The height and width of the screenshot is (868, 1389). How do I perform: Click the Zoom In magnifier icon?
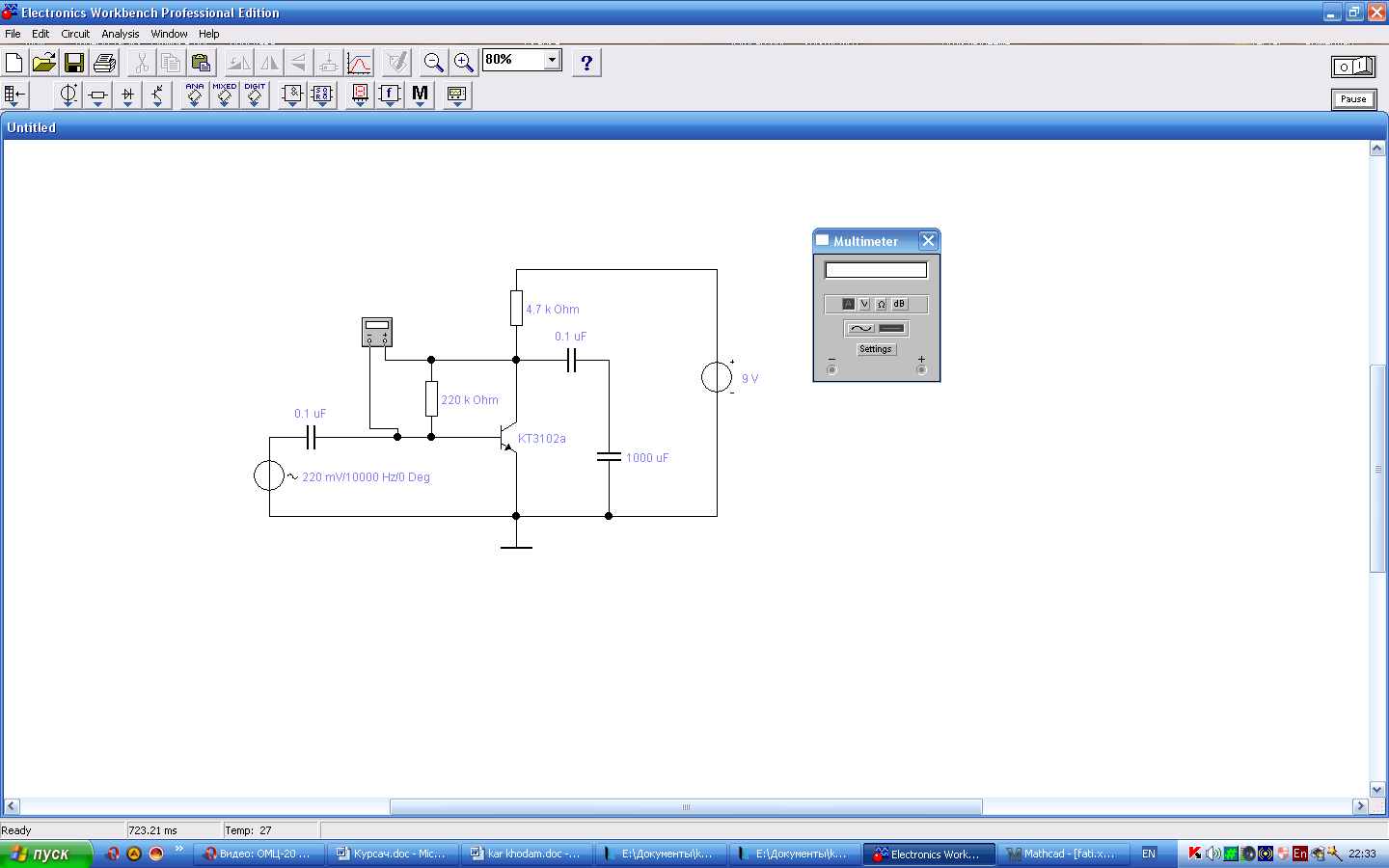[x=464, y=64]
